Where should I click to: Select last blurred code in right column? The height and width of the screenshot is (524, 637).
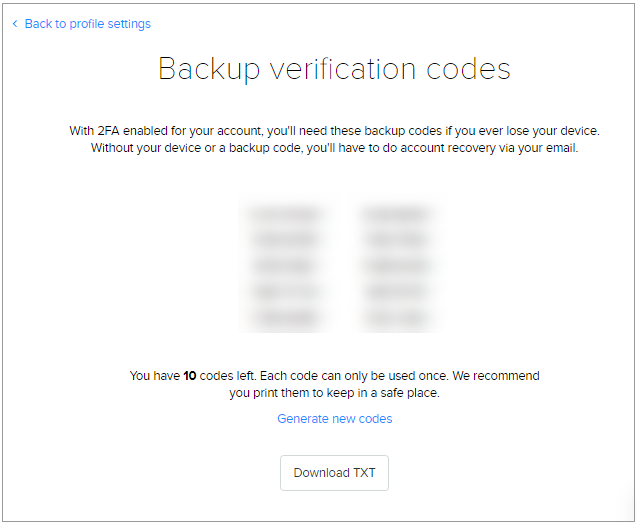[x=396, y=318]
